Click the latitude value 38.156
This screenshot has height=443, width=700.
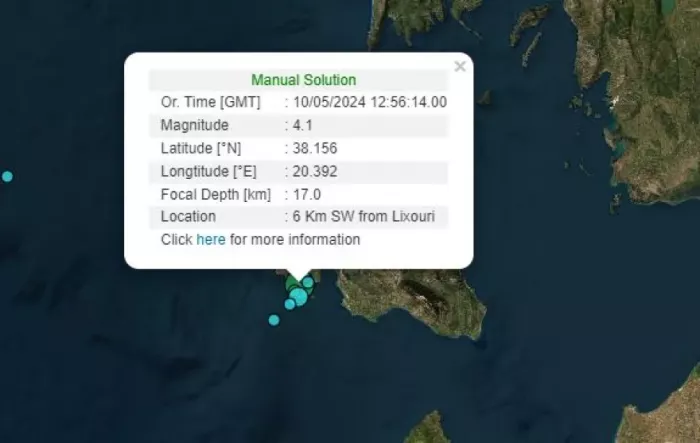[x=311, y=148]
